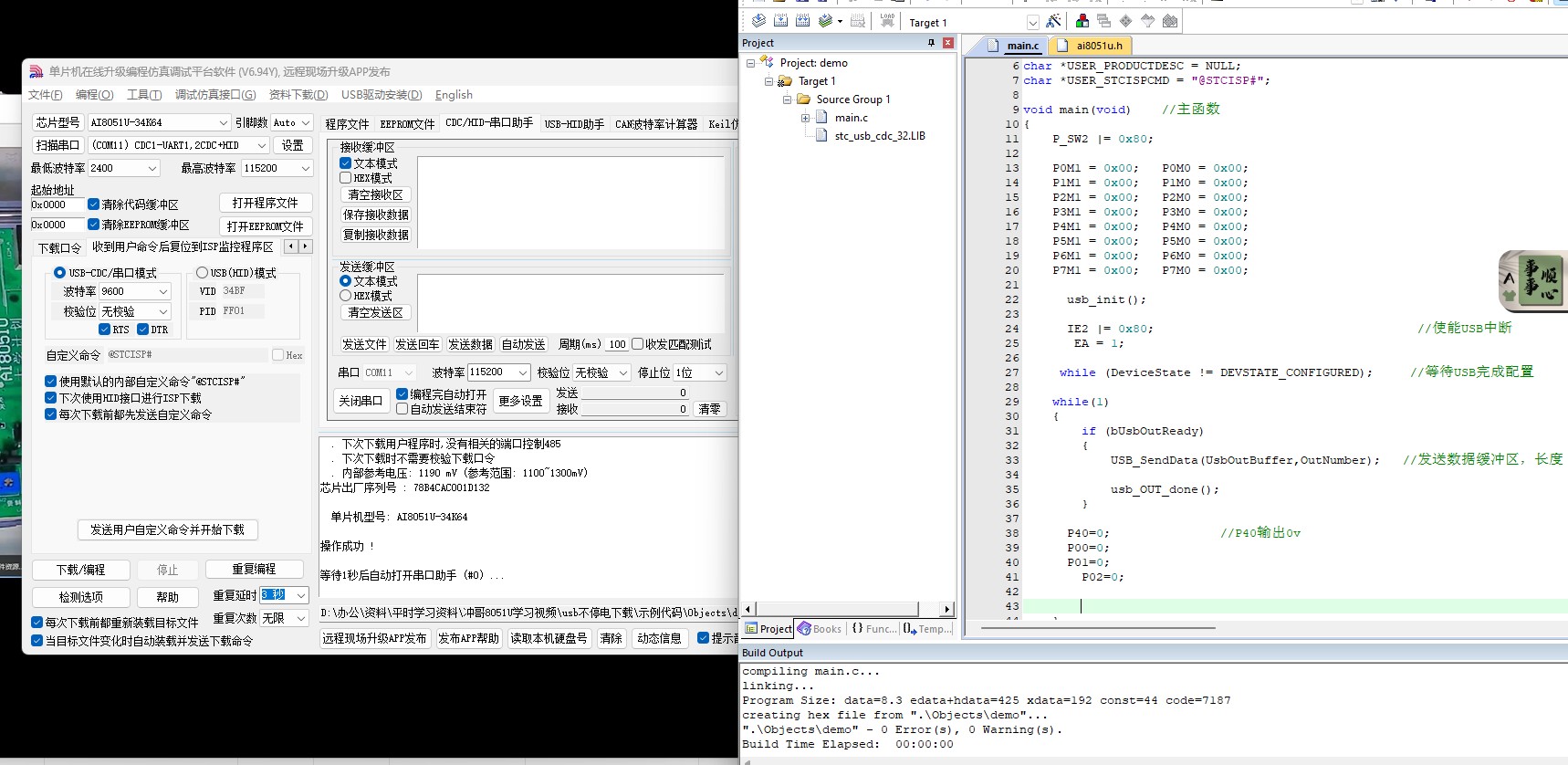Click the 清空接收区 button

pos(375,194)
